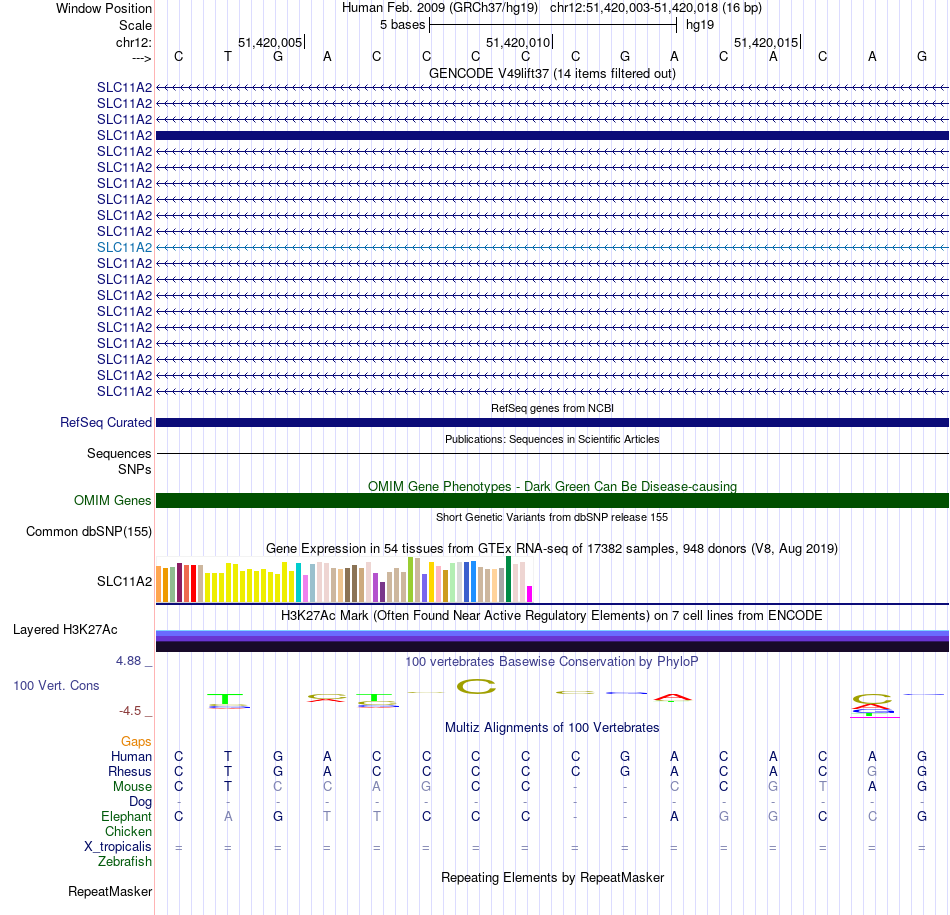
Task: Click the red A in PhyloP logo
Action: click(673, 697)
